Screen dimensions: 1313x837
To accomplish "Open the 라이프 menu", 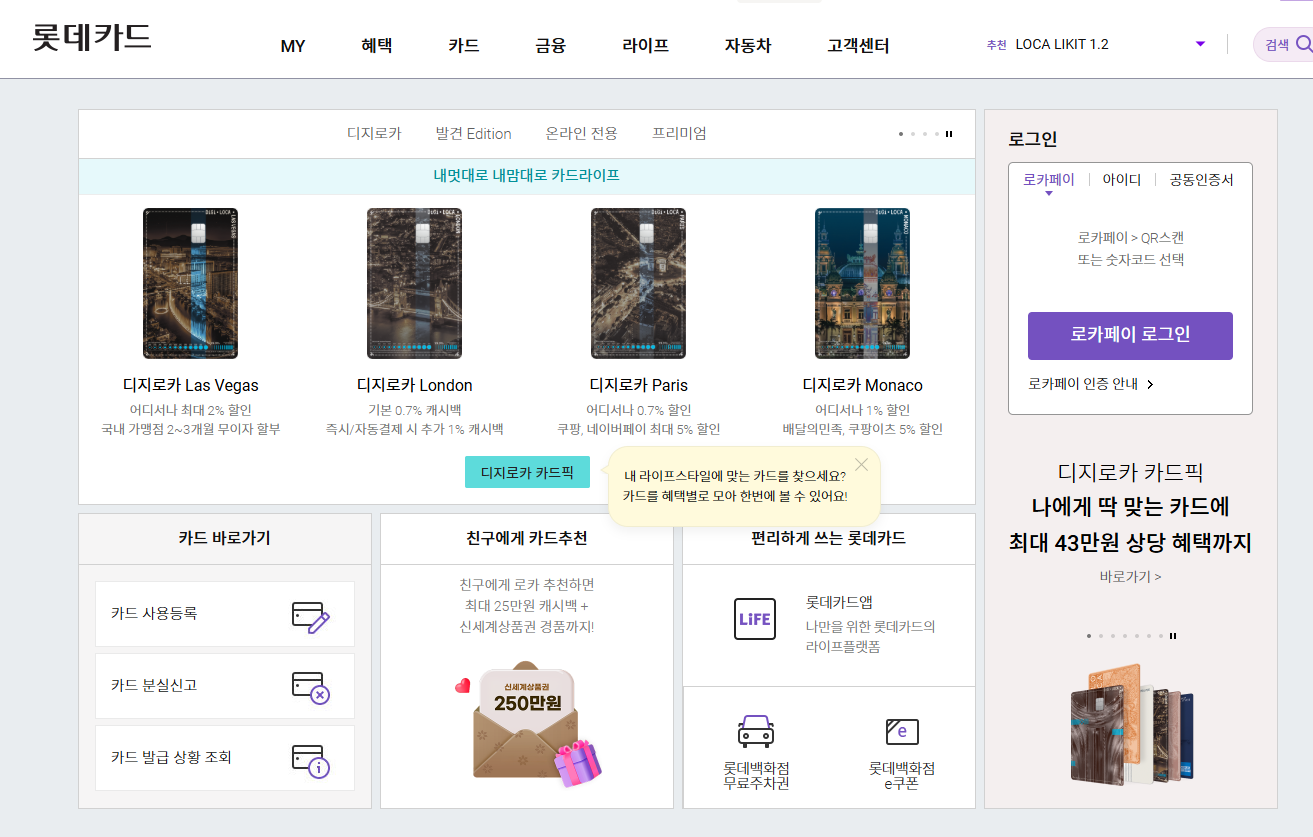I will coord(646,45).
